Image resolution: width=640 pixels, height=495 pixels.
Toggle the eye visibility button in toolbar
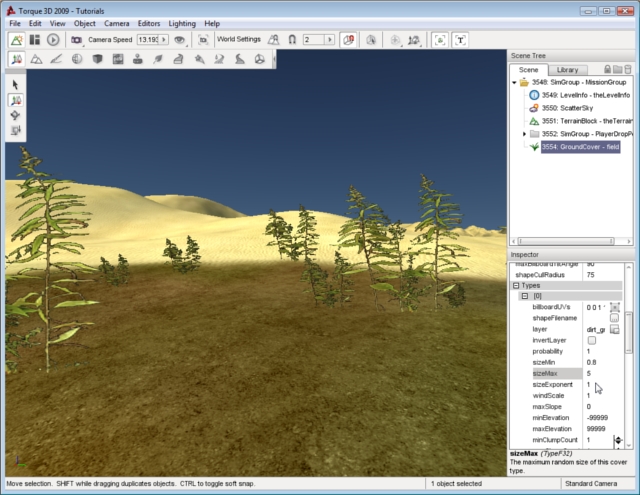pos(180,39)
